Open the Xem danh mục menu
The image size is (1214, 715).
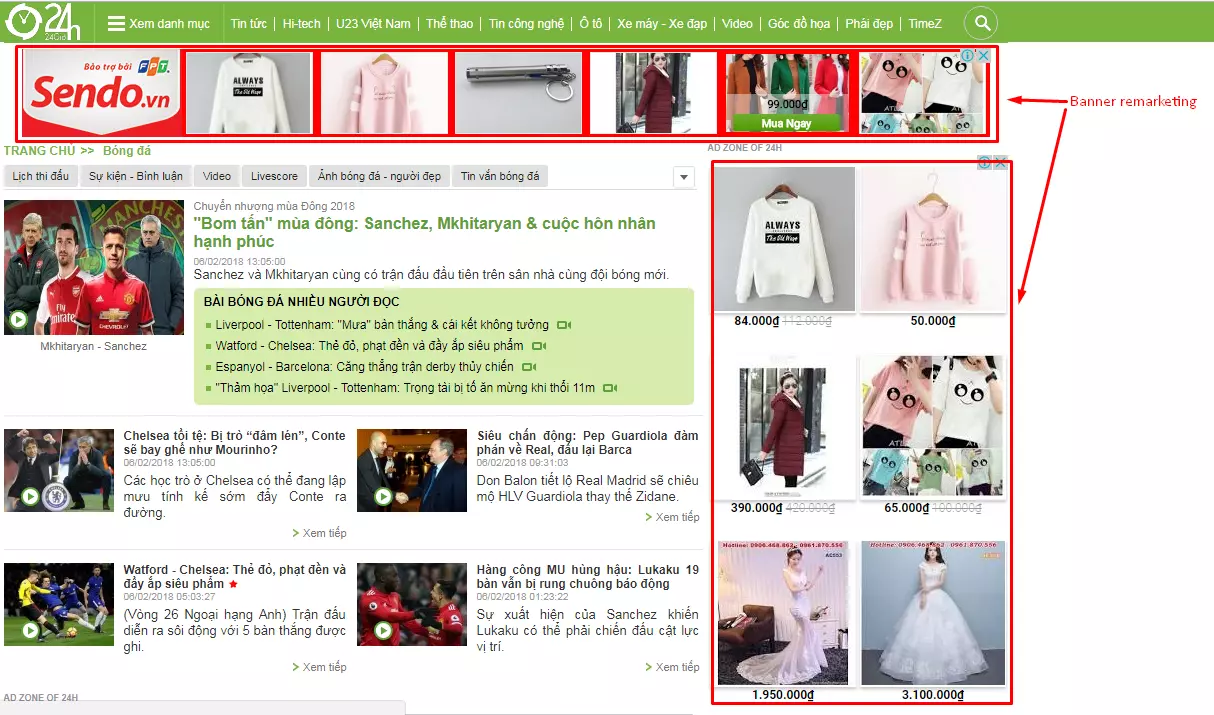click(x=159, y=23)
